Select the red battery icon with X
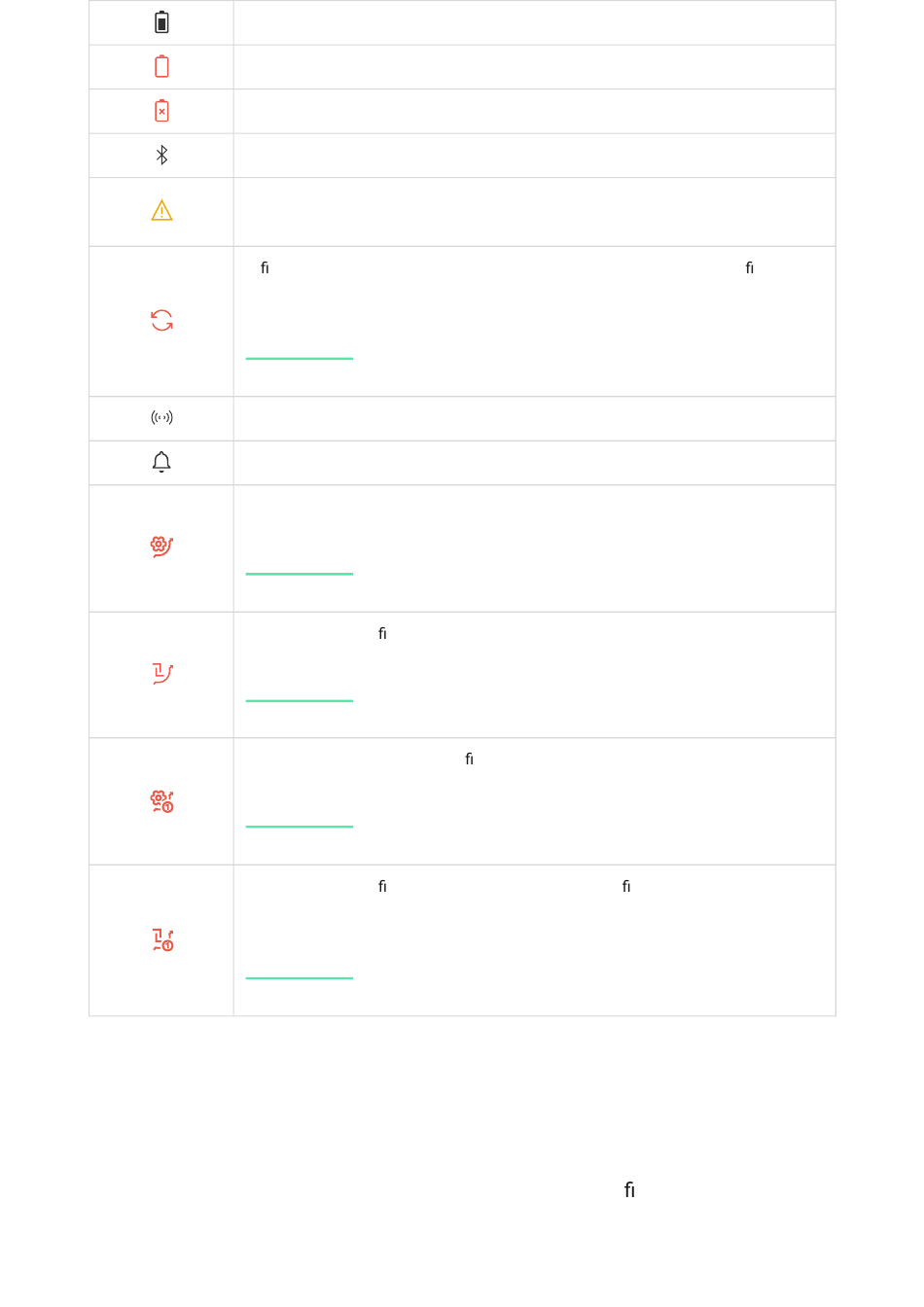 (161, 111)
